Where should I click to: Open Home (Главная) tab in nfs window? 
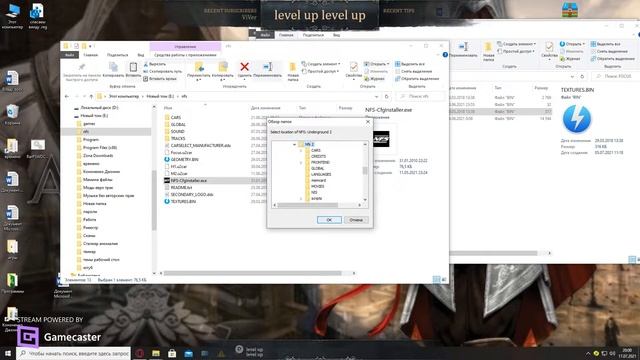tap(91, 55)
